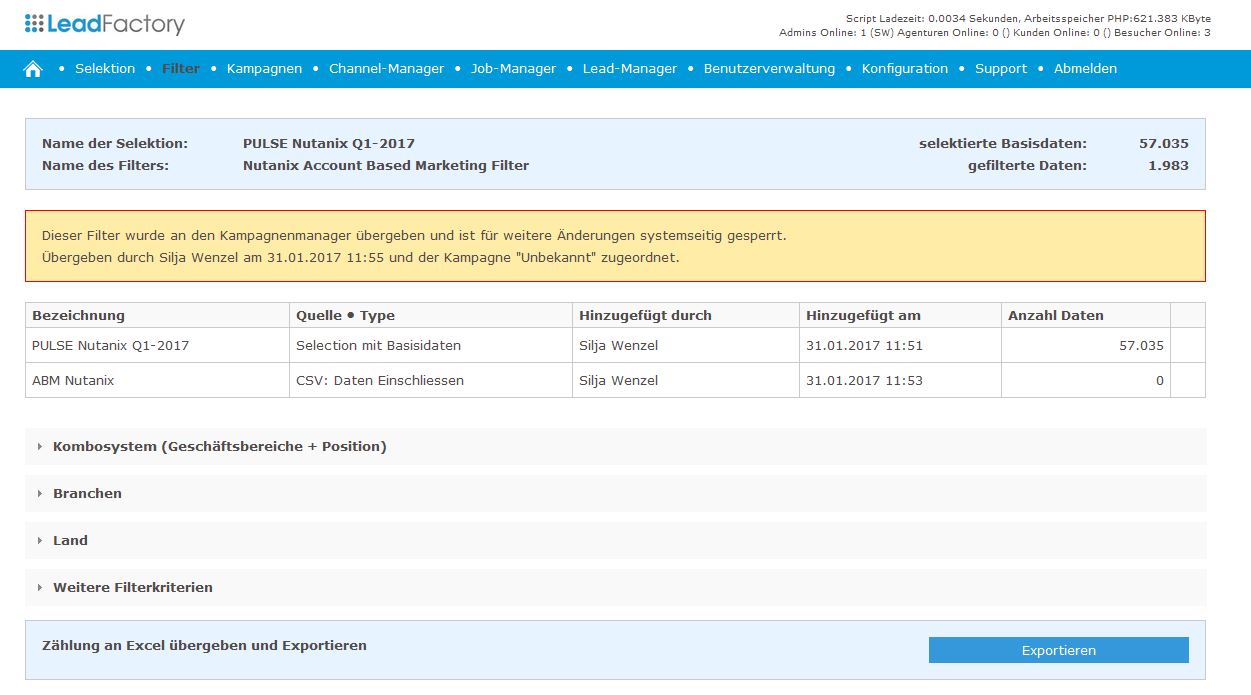The height and width of the screenshot is (695, 1251).
Task: Click the gefilterte Daten value 1.983
Action: coord(1168,166)
